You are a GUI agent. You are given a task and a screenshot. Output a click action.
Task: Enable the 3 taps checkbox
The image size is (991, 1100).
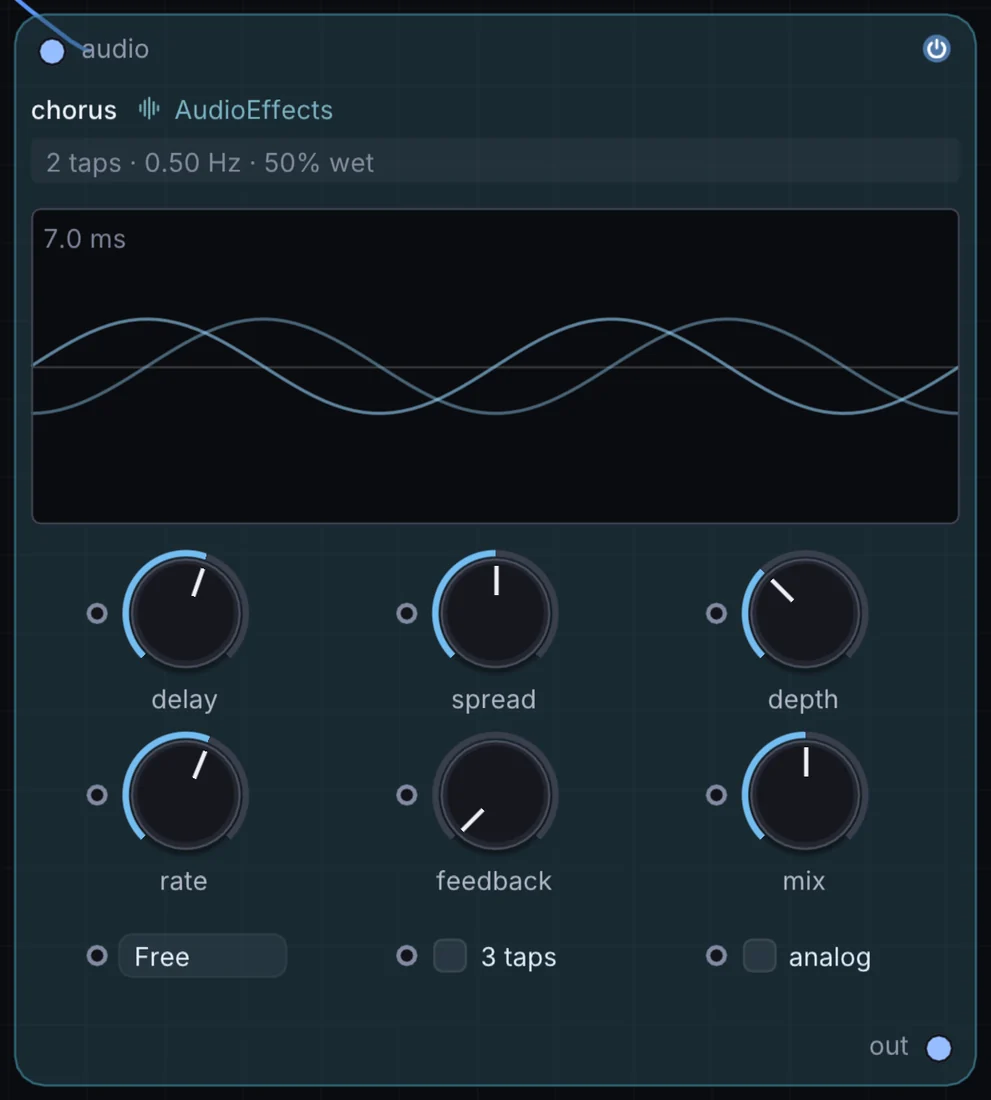coord(450,955)
